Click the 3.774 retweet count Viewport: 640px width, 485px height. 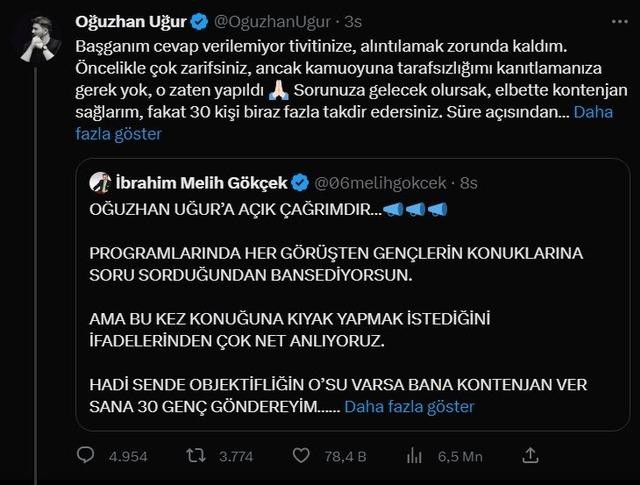[236, 457]
